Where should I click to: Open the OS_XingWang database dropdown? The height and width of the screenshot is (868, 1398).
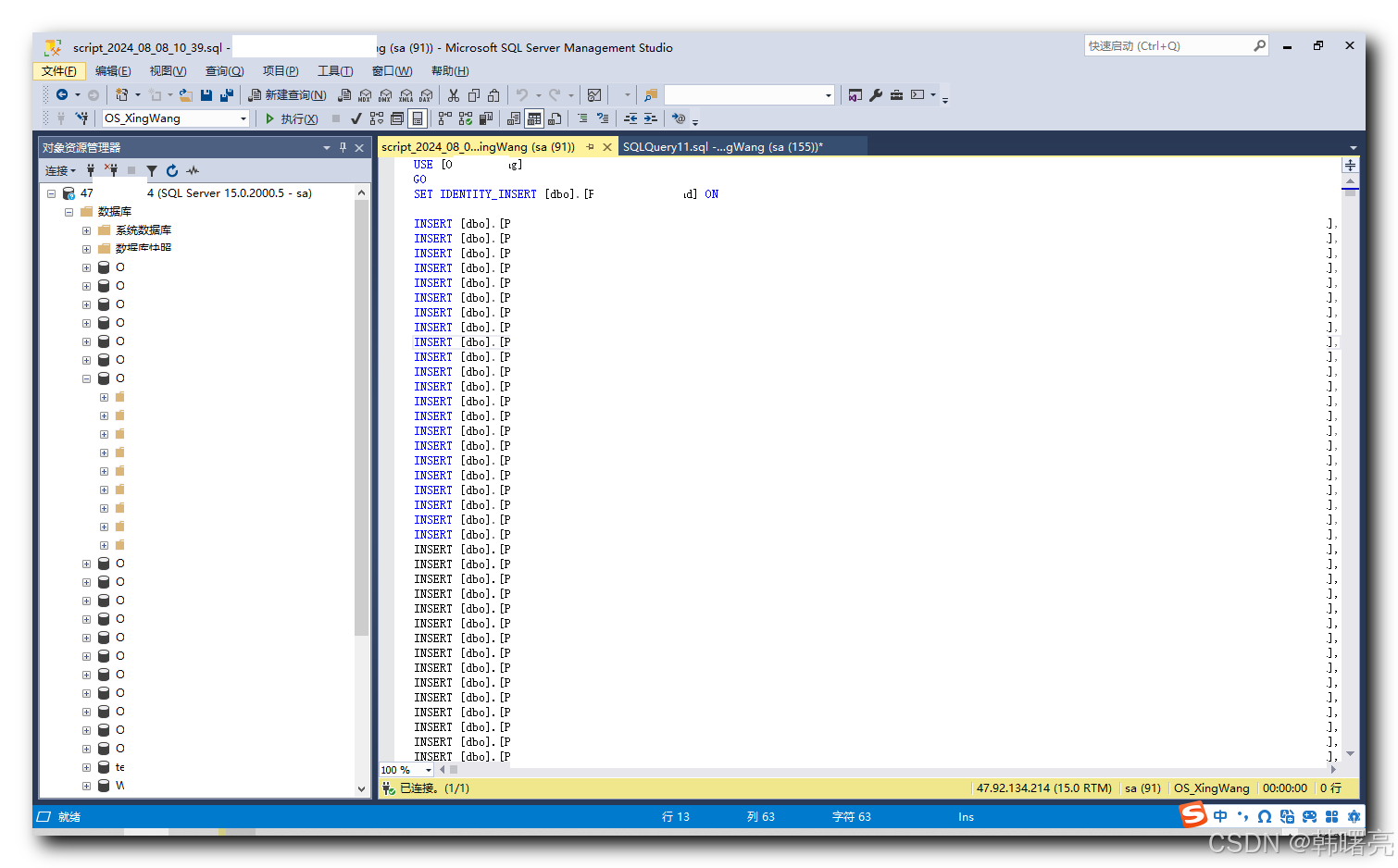[243, 118]
